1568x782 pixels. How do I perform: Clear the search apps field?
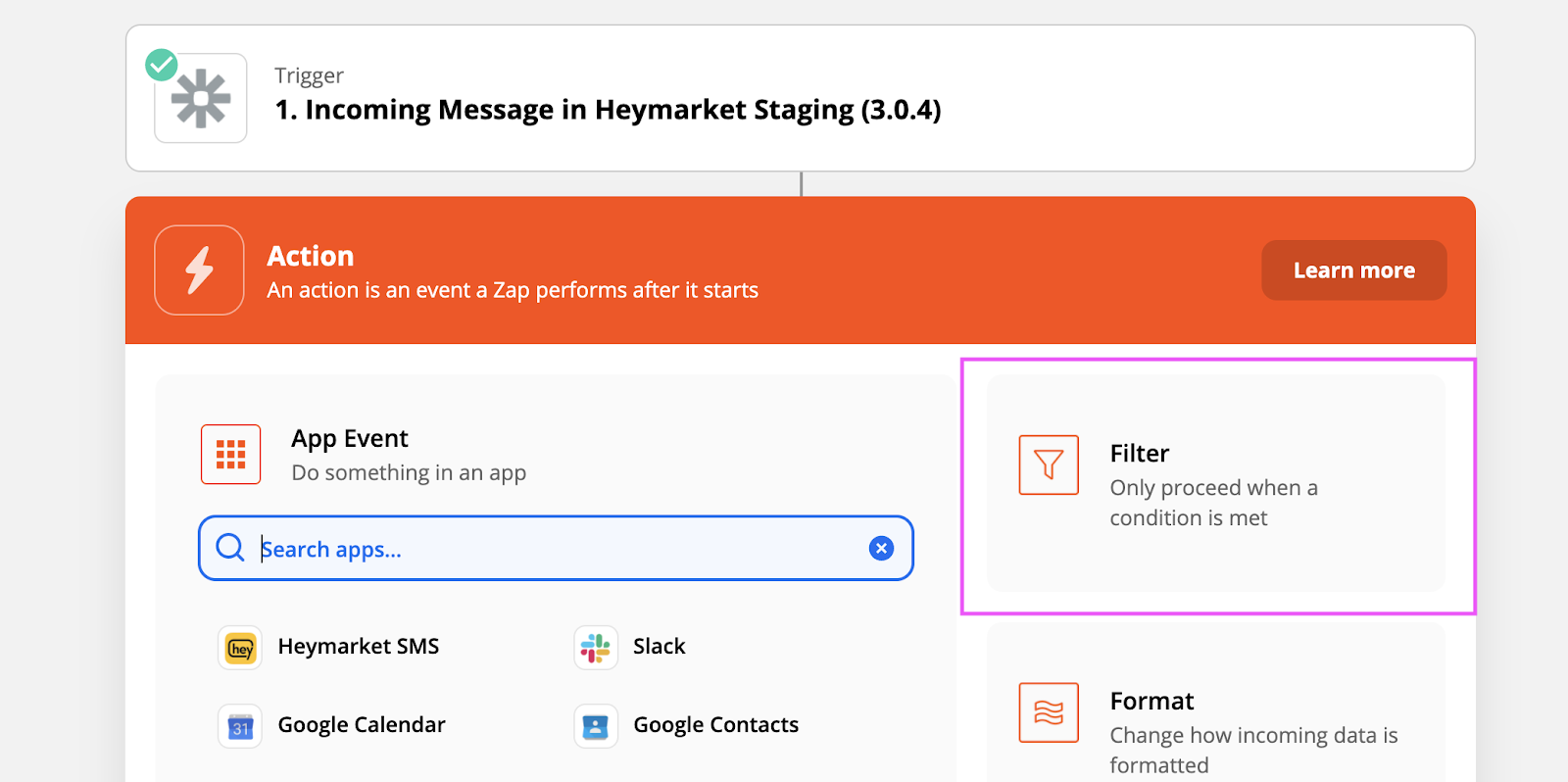pyautogui.click(x=881, y=548)
